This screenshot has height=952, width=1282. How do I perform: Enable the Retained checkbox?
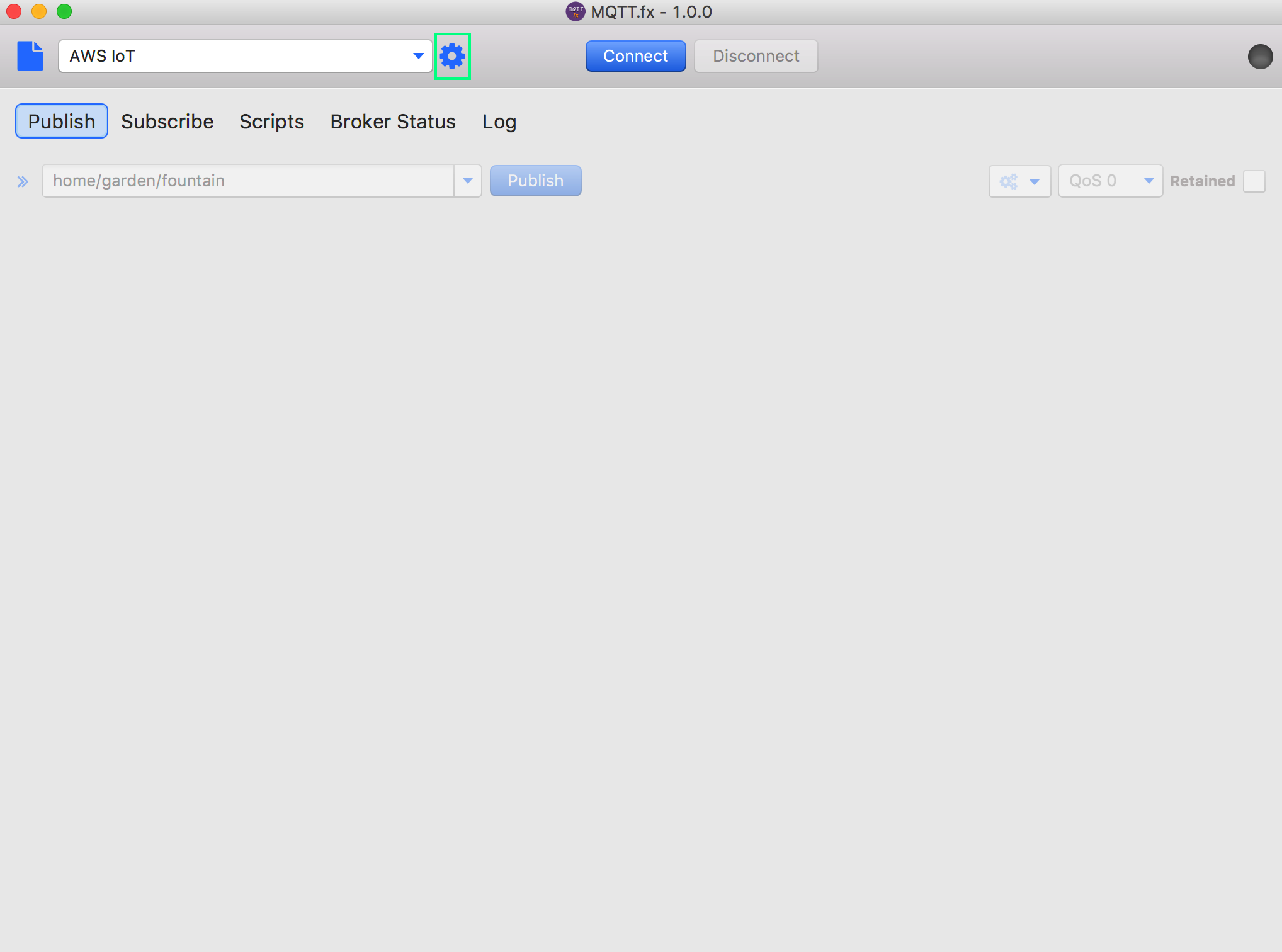pos(1254,181)
